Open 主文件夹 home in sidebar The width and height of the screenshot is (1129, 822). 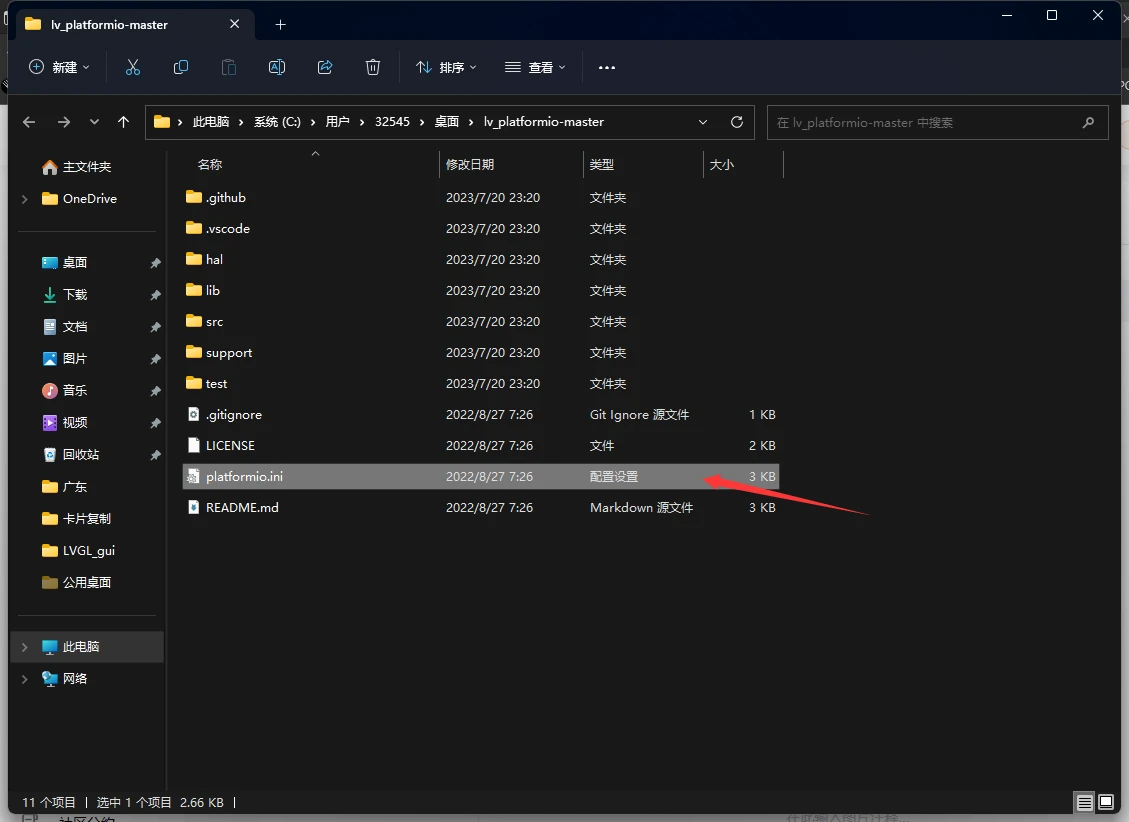[x=86, y=167]
